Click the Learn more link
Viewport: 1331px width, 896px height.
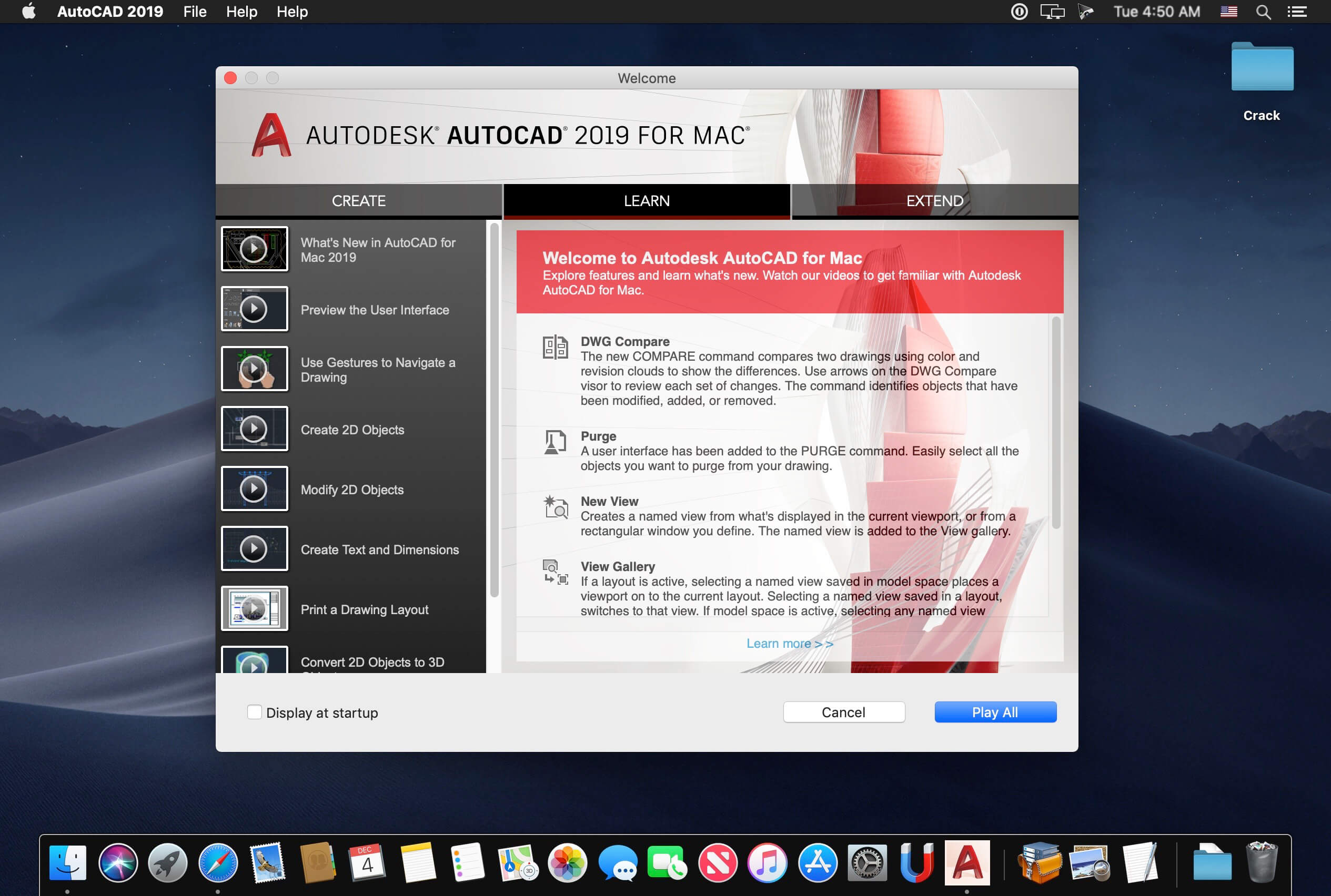pyautogui.click(x=789, y=643)
